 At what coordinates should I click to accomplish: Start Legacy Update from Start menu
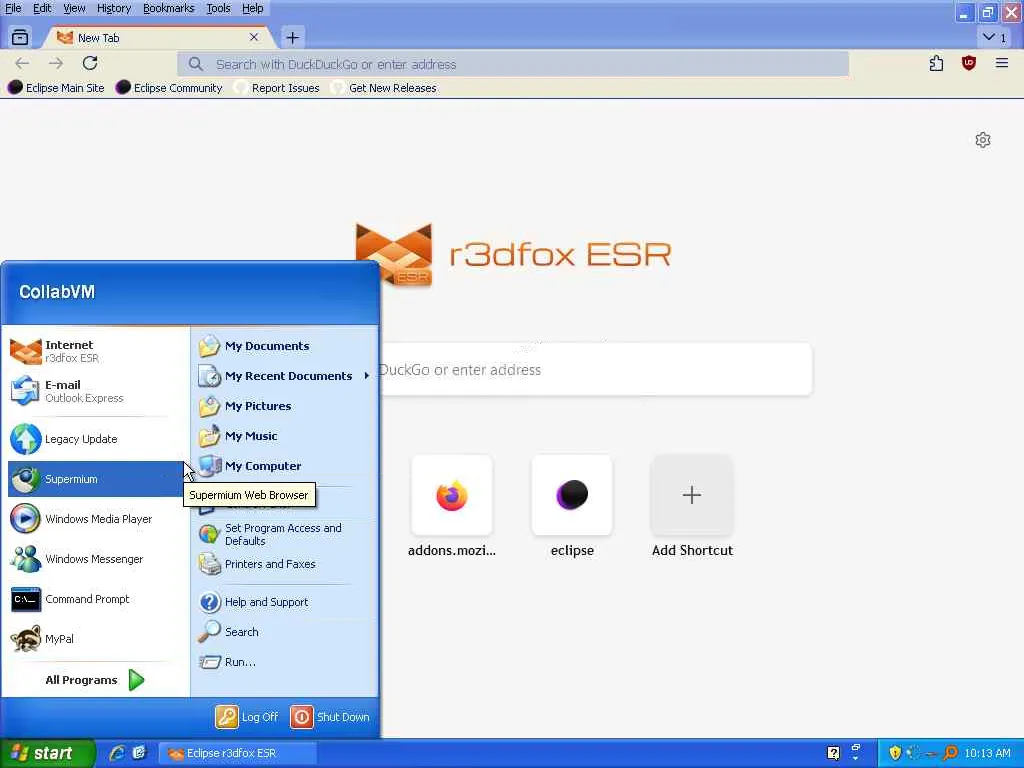click(96, 439)
